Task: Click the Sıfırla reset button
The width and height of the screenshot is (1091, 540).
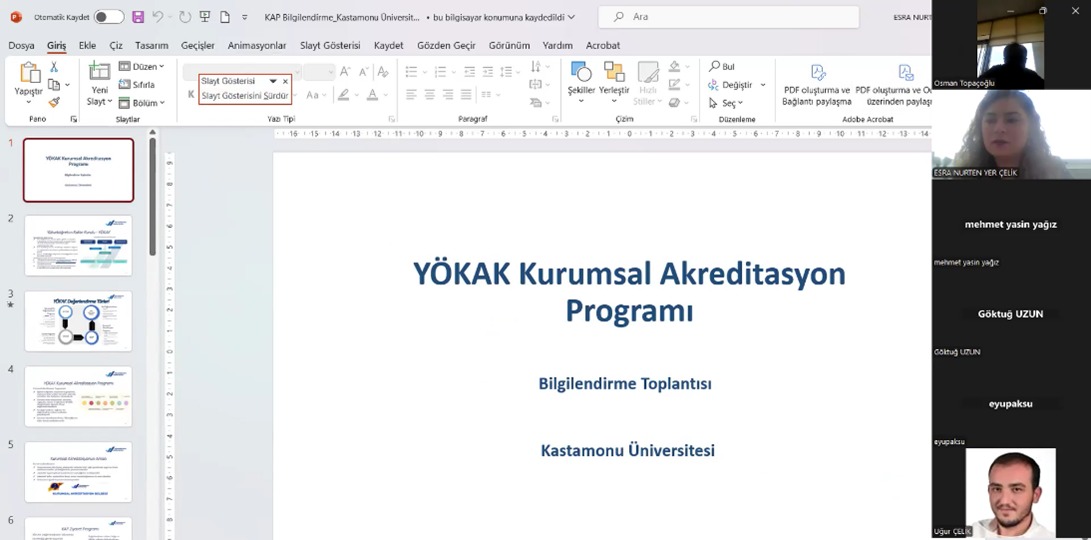Action: [136, 85]
